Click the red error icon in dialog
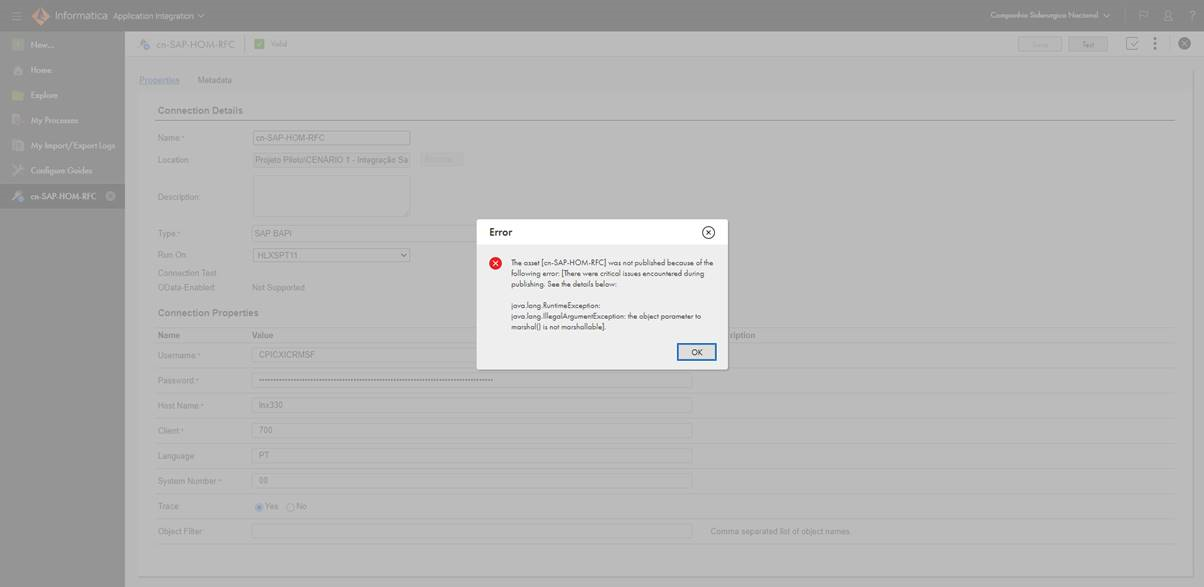 coord(495,263)
